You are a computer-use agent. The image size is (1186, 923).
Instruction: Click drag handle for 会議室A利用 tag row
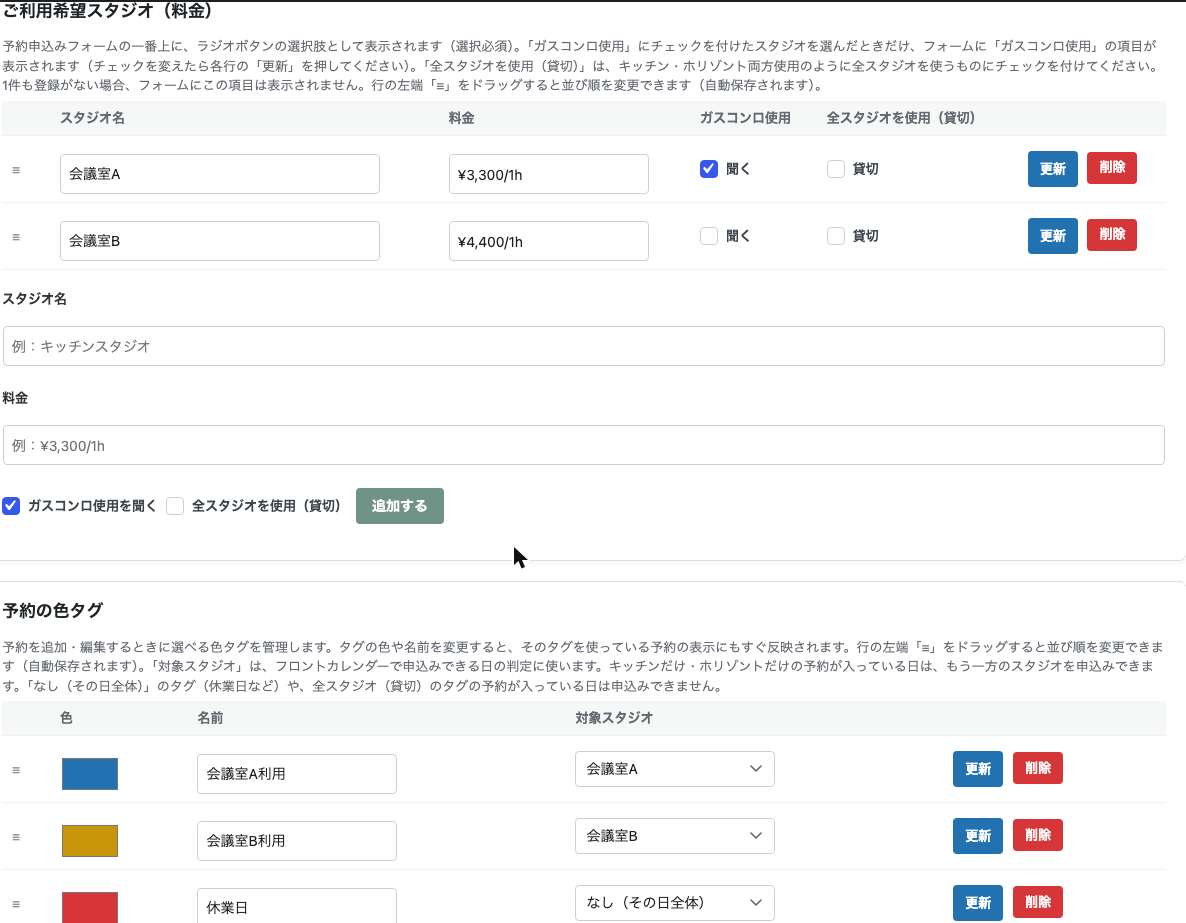16,770
